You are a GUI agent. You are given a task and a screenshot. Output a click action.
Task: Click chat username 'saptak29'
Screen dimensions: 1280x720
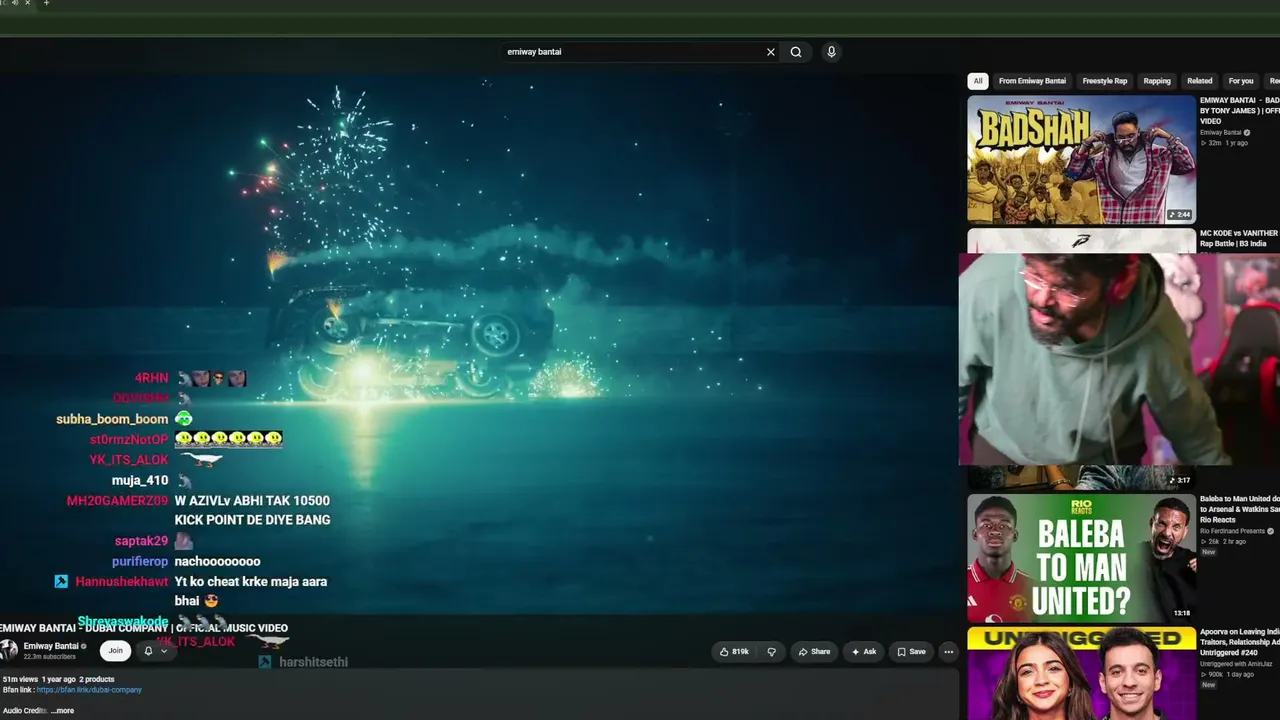tap(141, 541)
